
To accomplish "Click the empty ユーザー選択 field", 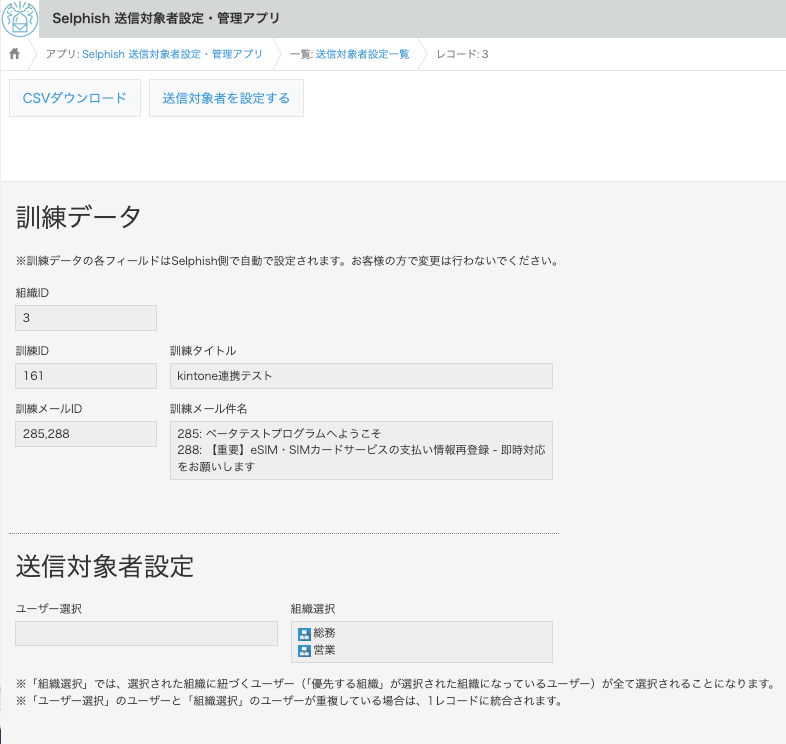I will [146, 634].
